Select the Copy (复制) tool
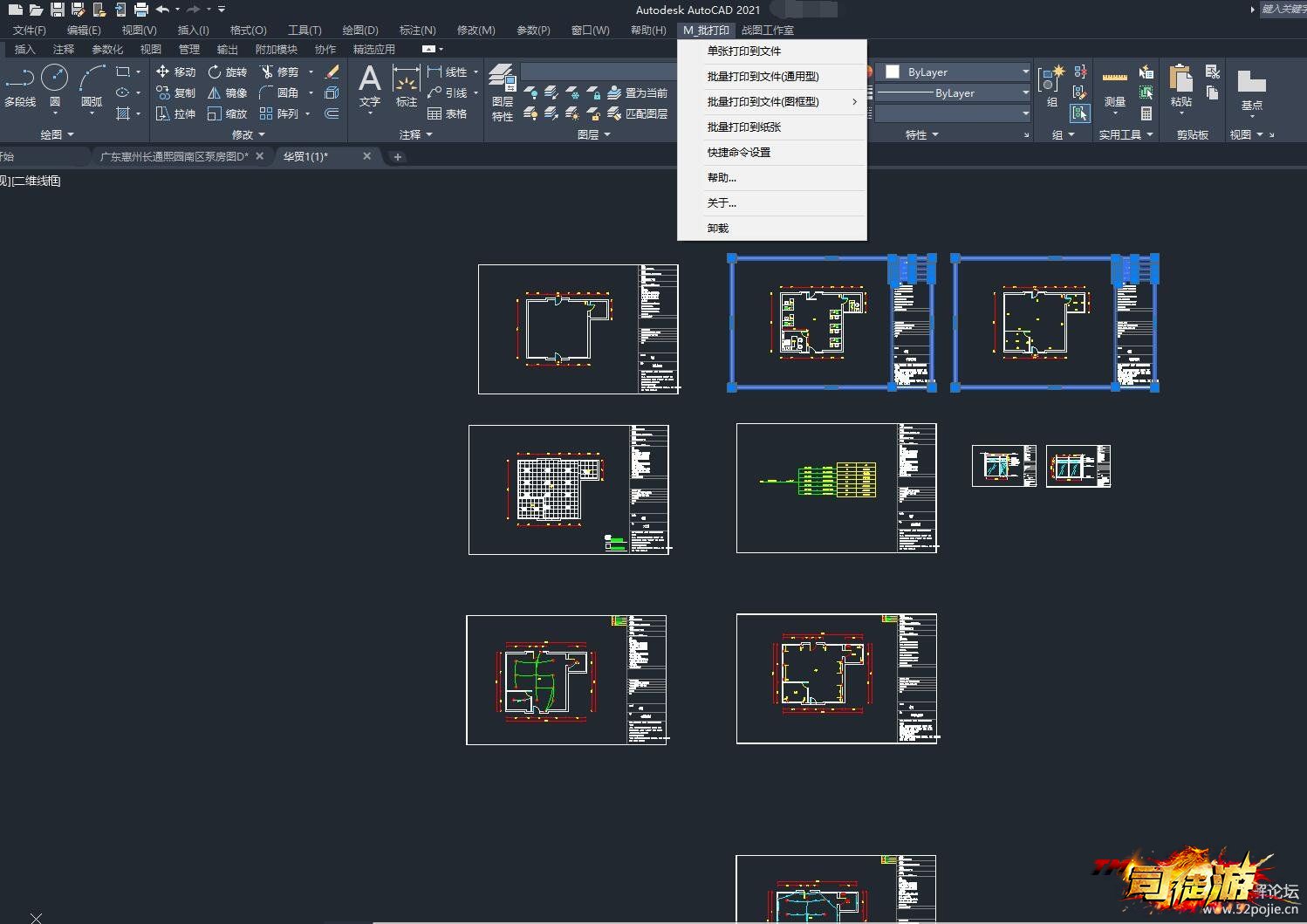This screenshot has width=1307, height=924. [x=175, y=92]
